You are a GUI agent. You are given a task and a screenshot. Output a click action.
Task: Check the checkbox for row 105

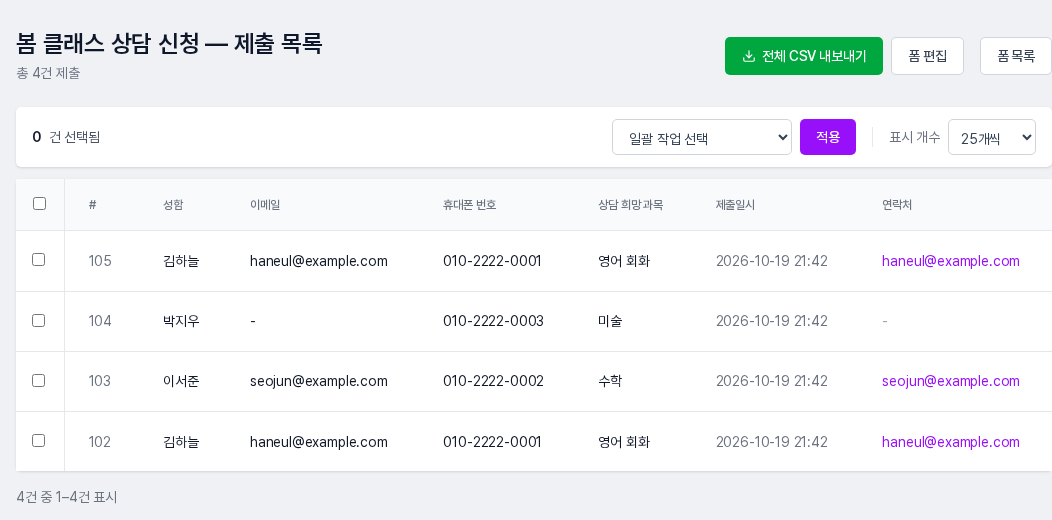(x=39, y=260)
